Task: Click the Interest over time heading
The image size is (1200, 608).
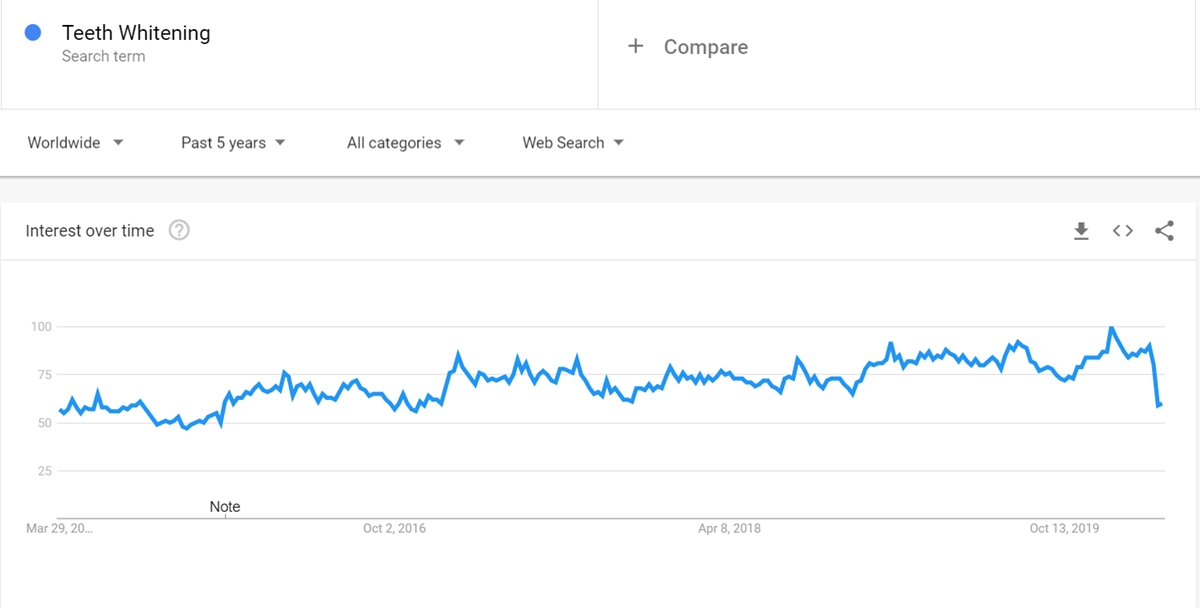Action: (90, 231)
